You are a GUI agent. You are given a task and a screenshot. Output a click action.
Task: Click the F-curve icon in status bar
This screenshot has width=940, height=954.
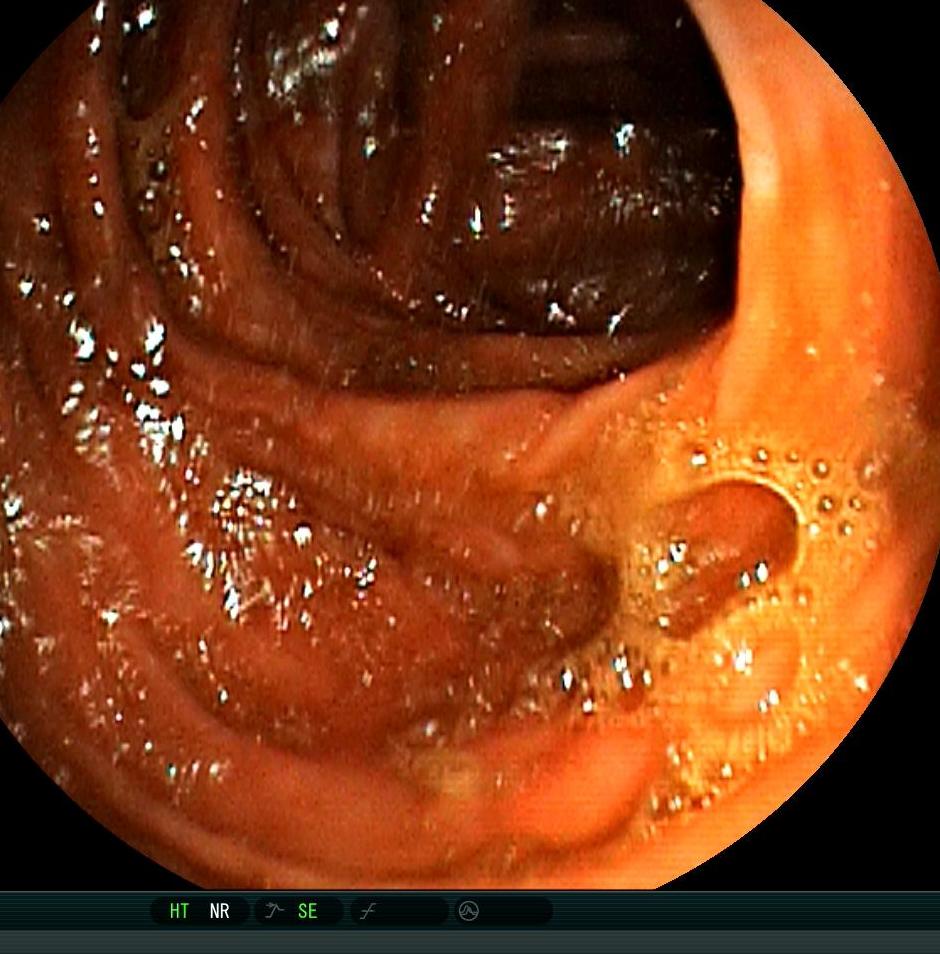coord(367,911)
